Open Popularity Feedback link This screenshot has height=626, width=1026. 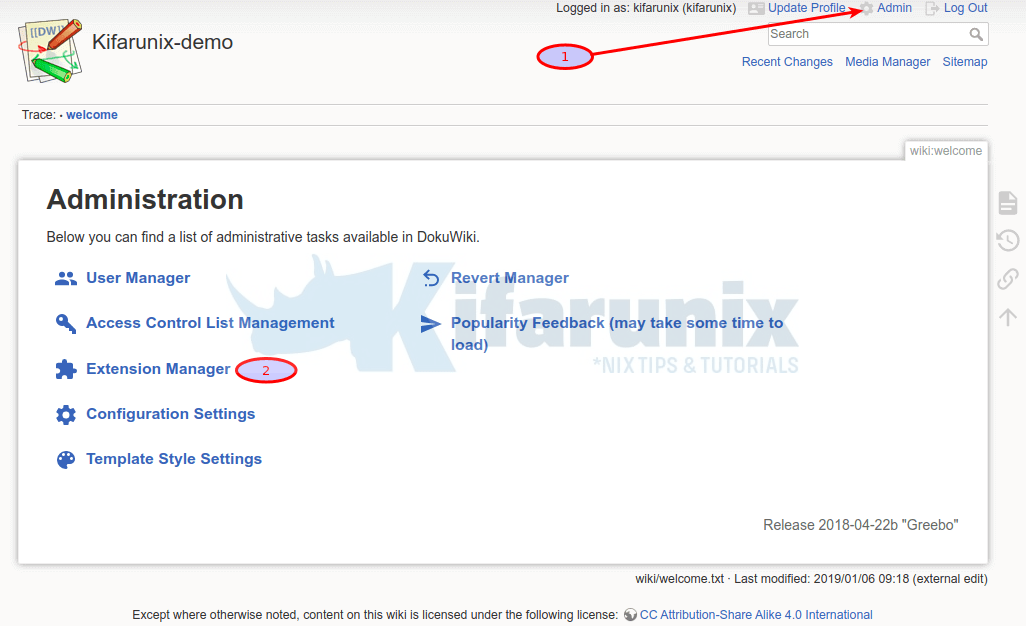pos(617,334)
